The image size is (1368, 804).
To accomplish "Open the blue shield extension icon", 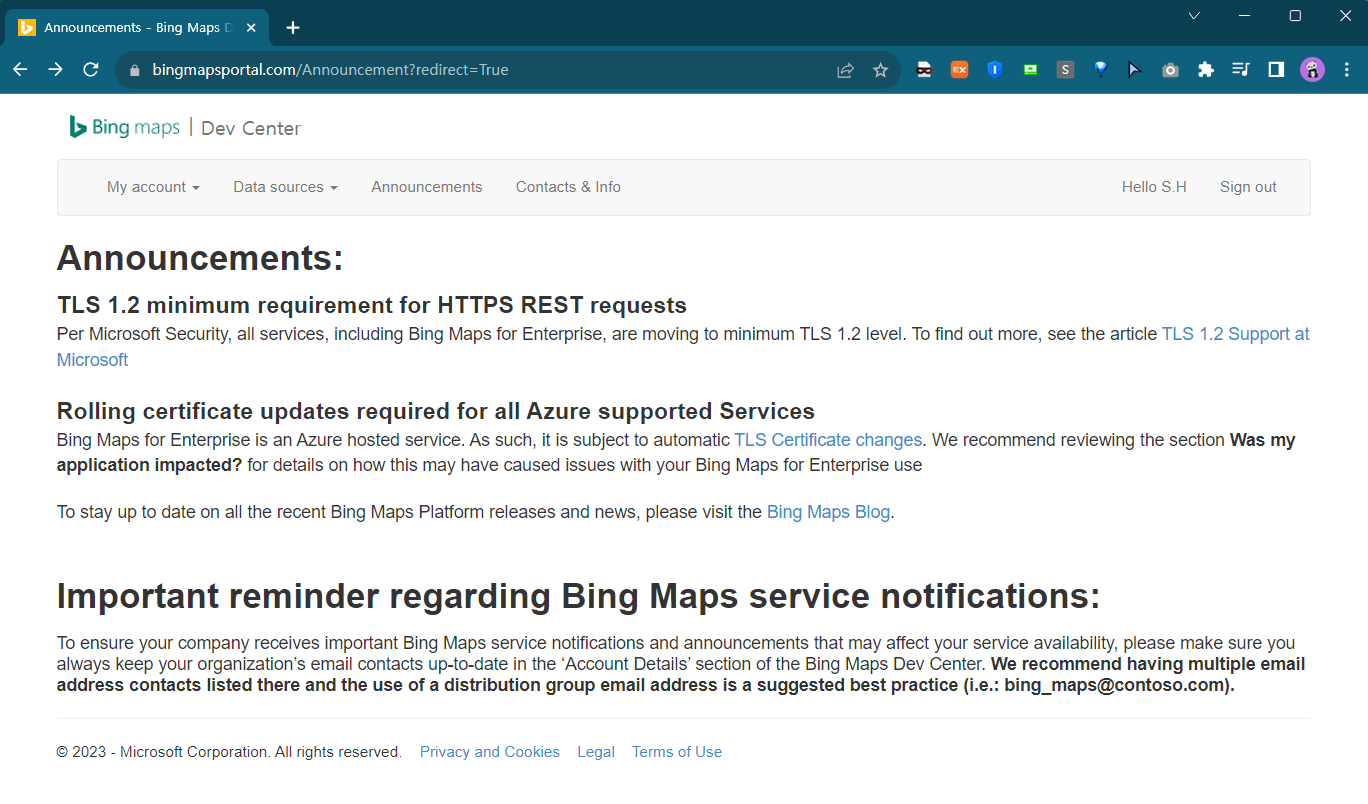I will click(994, 70).
